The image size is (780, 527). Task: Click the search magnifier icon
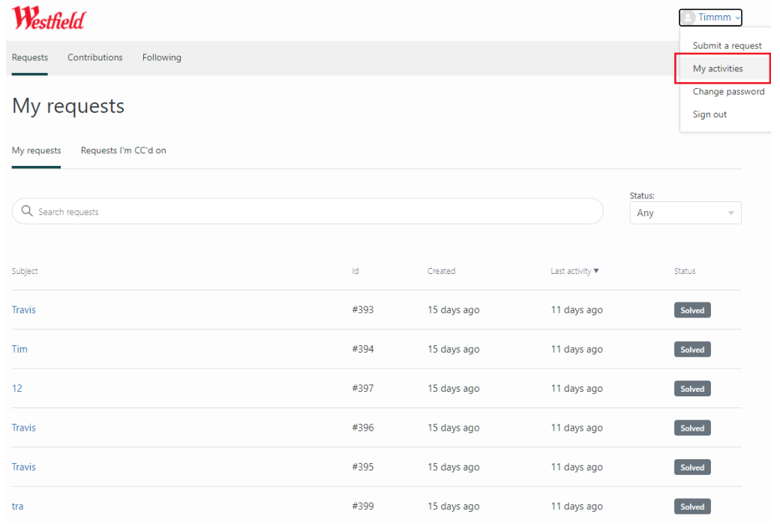pyautogui.click(x=27, y=212)
